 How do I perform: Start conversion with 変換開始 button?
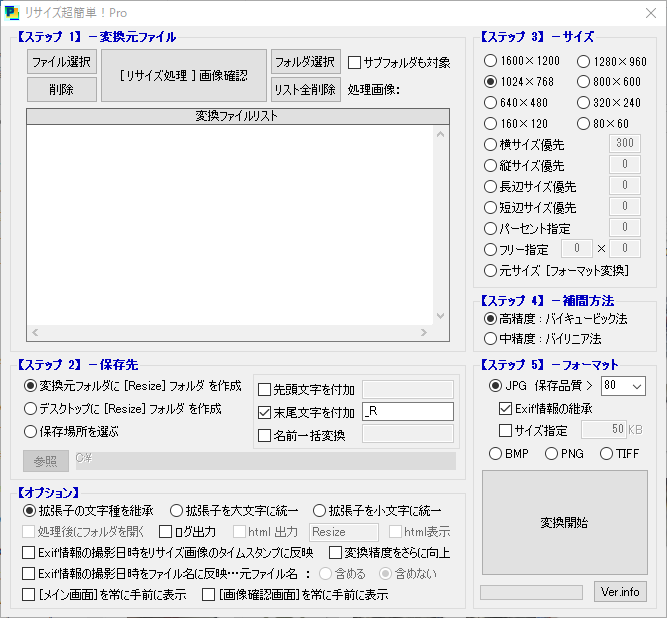click(x=564, y=522)
